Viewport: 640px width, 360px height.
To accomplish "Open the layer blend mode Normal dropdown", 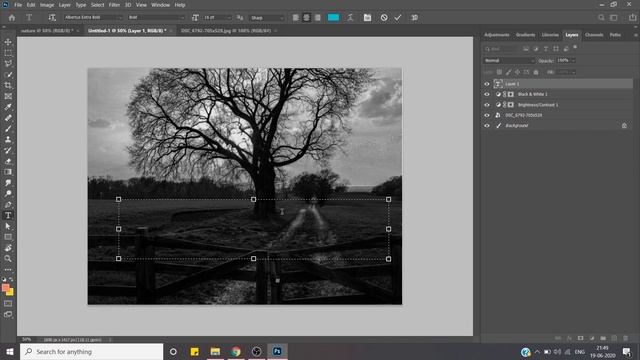I will (509, 60).
